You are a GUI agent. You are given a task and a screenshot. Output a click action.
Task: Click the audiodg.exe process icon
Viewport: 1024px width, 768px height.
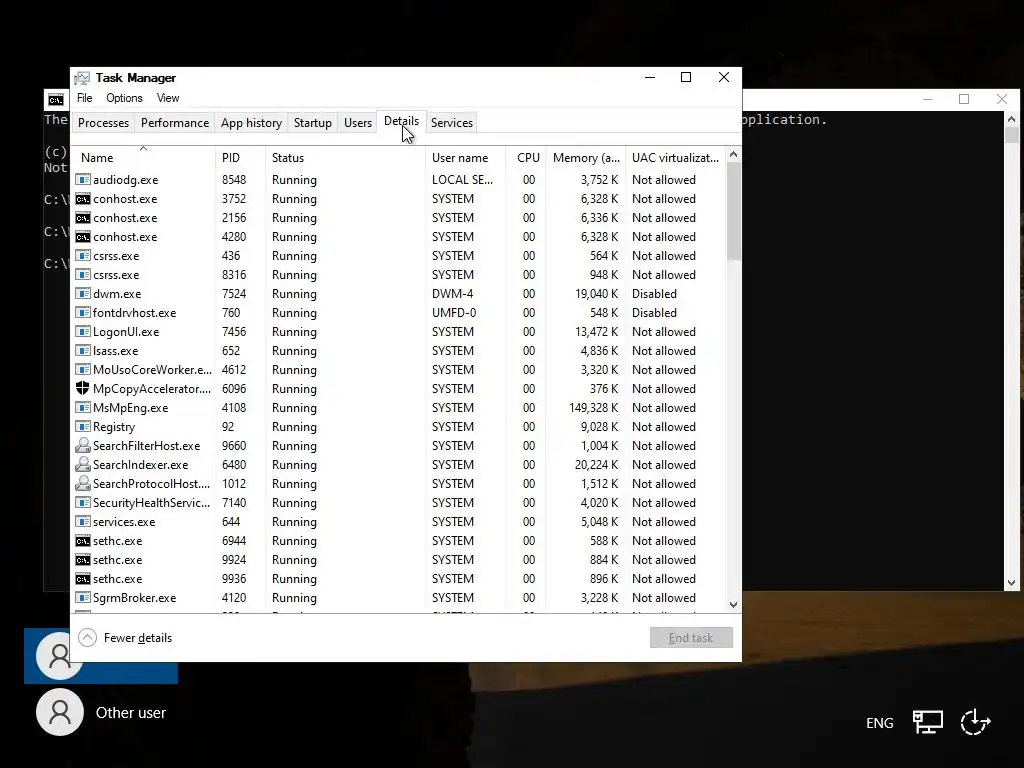(x=82, y=180)
